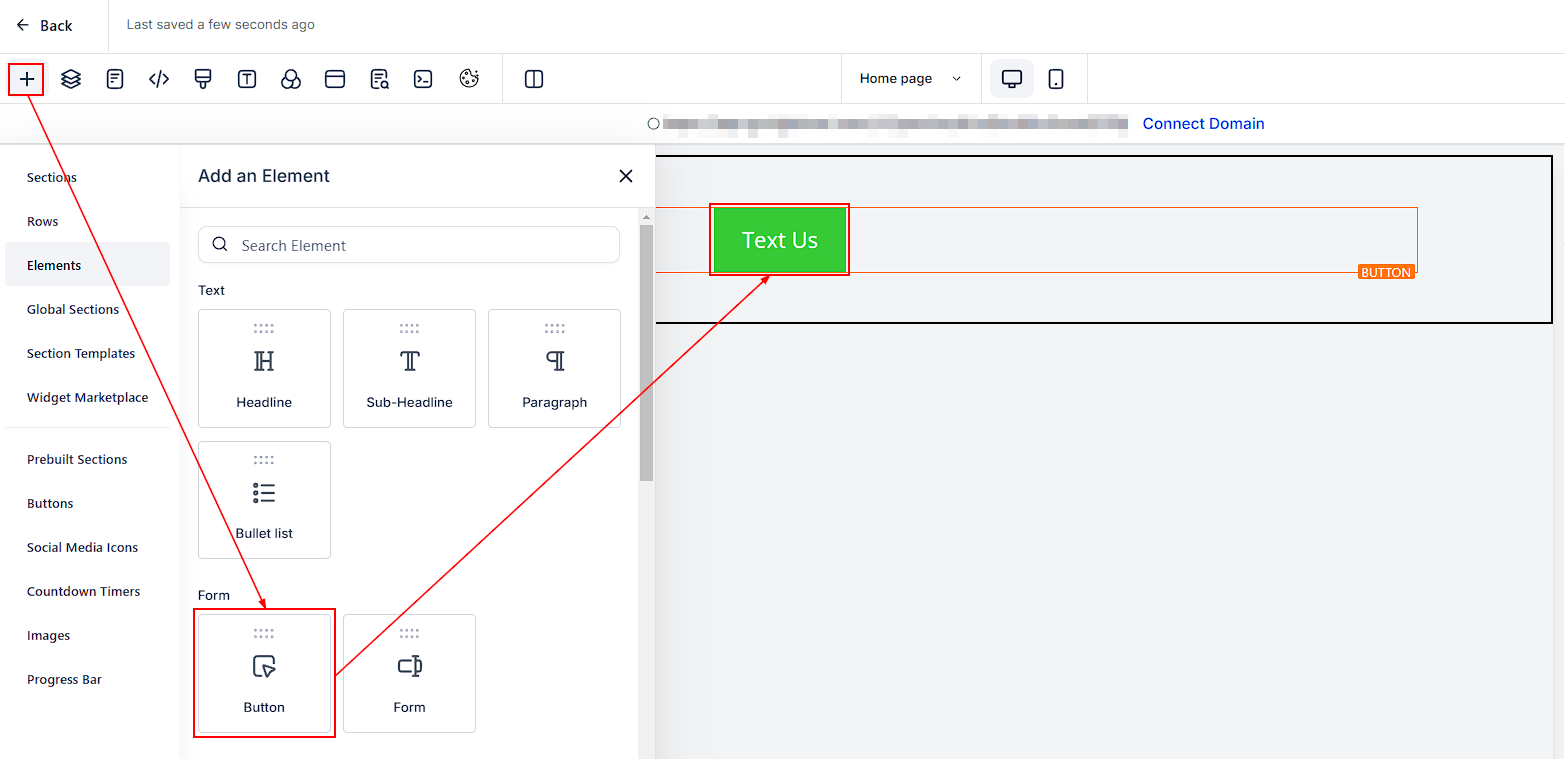
Task: Click the split-view layout icon
Action: click(x=534, y=79)
